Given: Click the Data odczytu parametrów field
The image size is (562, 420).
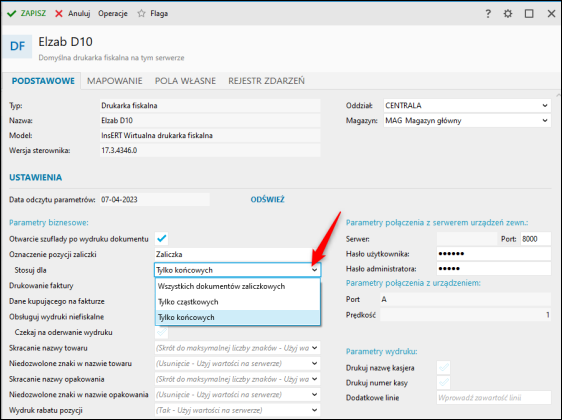Looking at the screenshot, I should [x=154, y=200].
